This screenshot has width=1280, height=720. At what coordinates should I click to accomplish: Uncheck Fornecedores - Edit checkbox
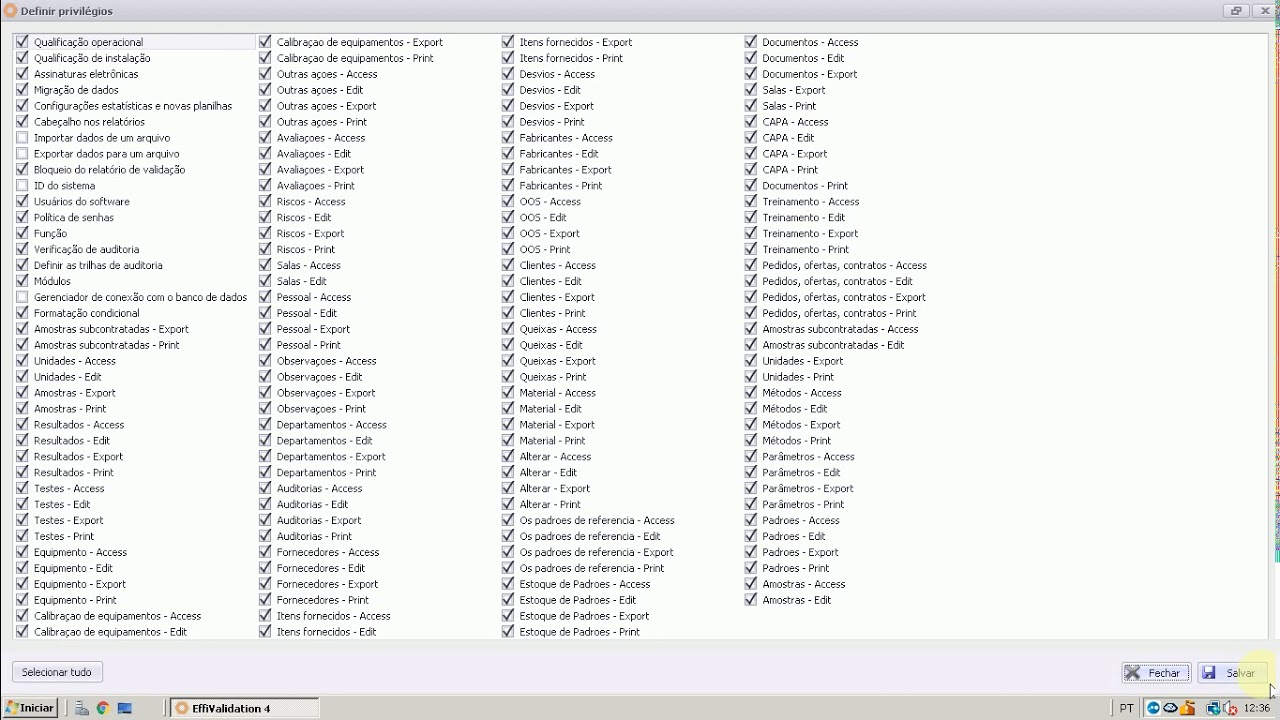point(265,568)
